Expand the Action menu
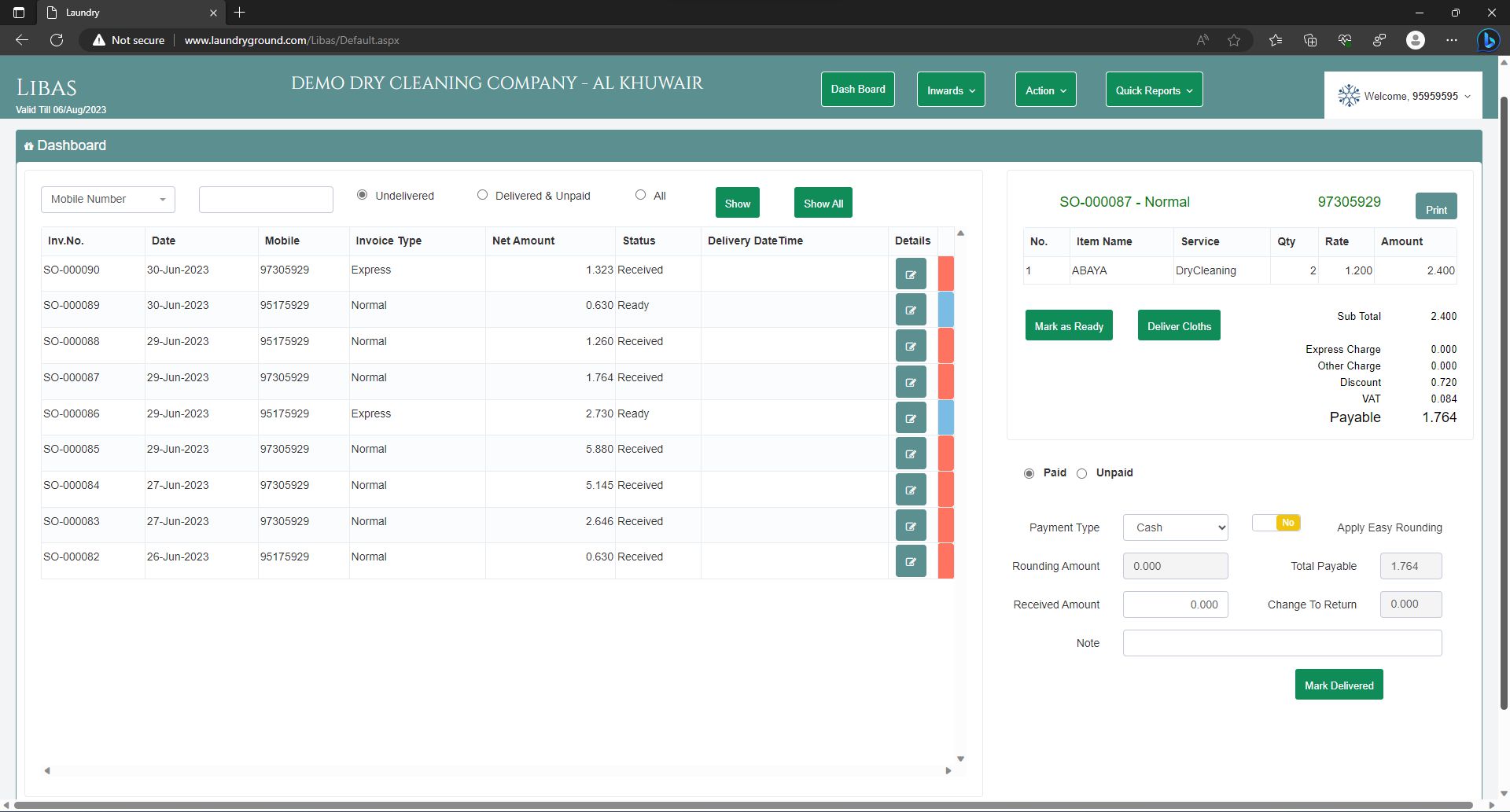 (1045, 90)
